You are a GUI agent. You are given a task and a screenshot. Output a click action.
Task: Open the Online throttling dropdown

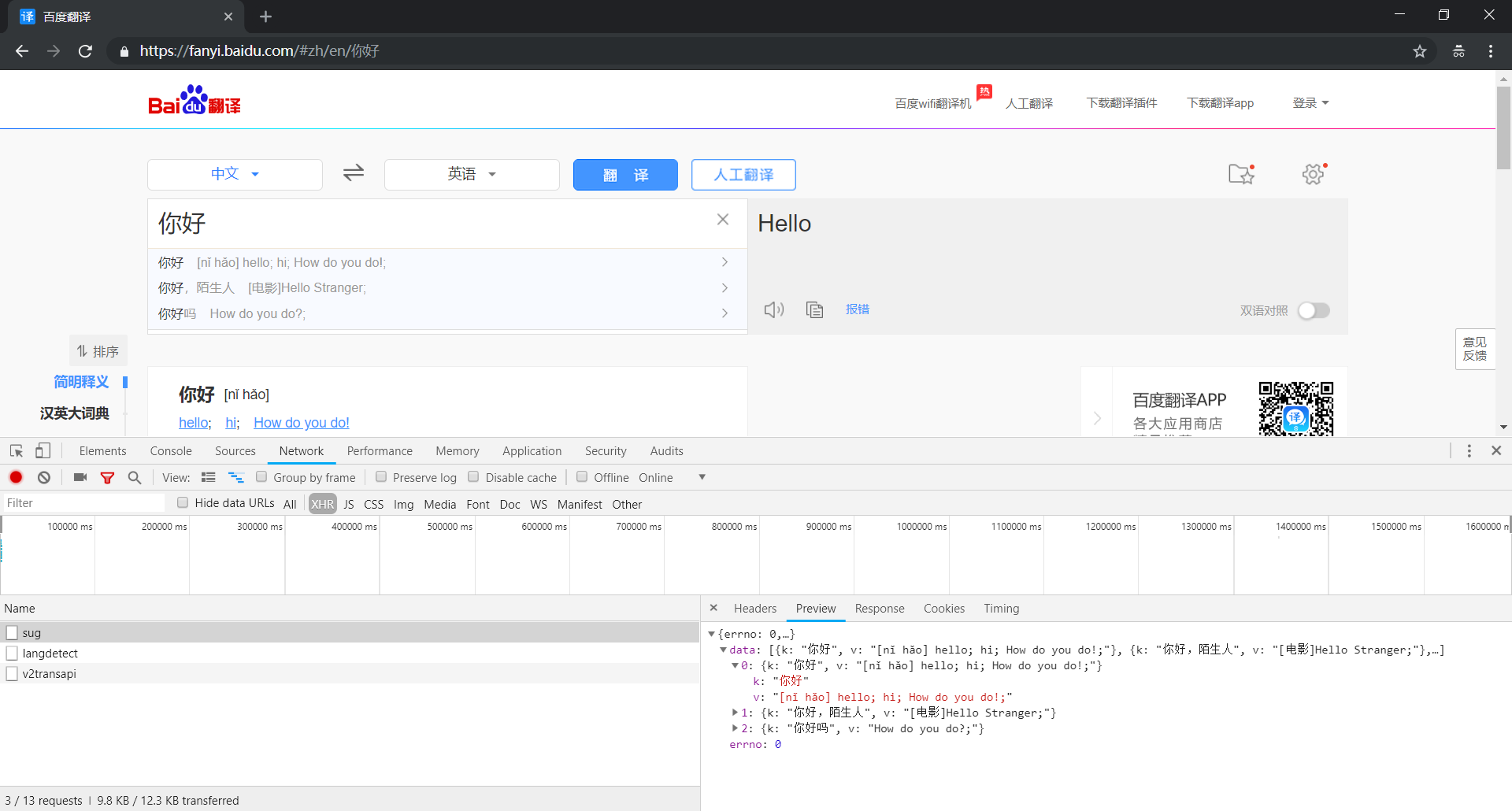coord(672,477)
